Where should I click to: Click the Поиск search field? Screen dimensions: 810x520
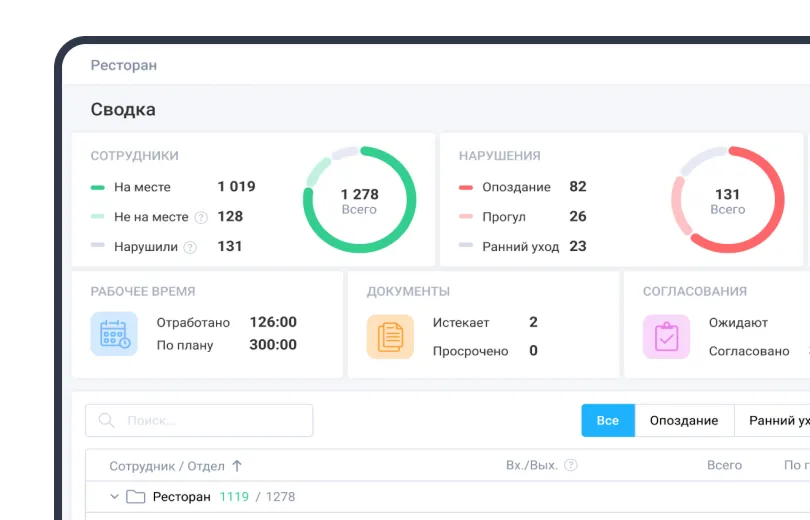click(x=199, y=420)
